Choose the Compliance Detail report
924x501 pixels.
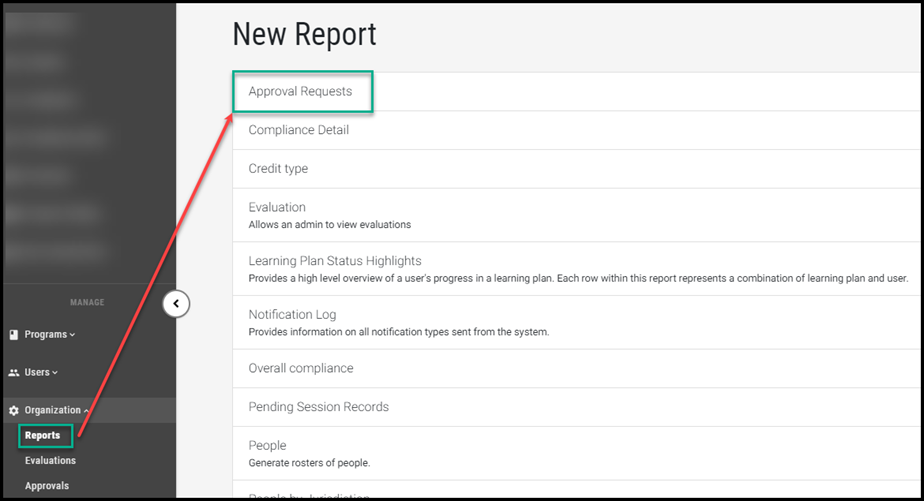298,130
